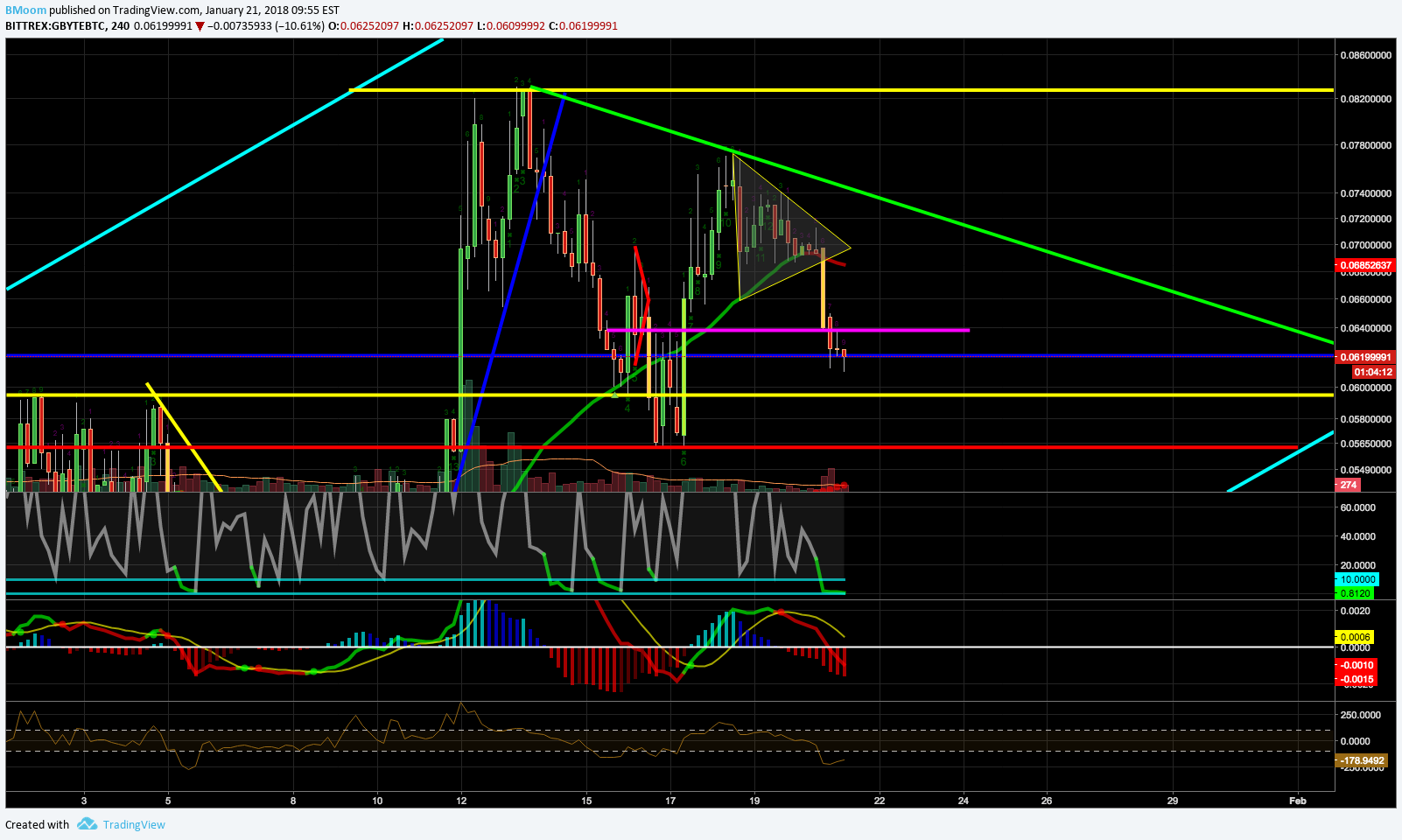Click the 60.0000 oscillator scale label

pyautogui.click(x=1358, y=507)
